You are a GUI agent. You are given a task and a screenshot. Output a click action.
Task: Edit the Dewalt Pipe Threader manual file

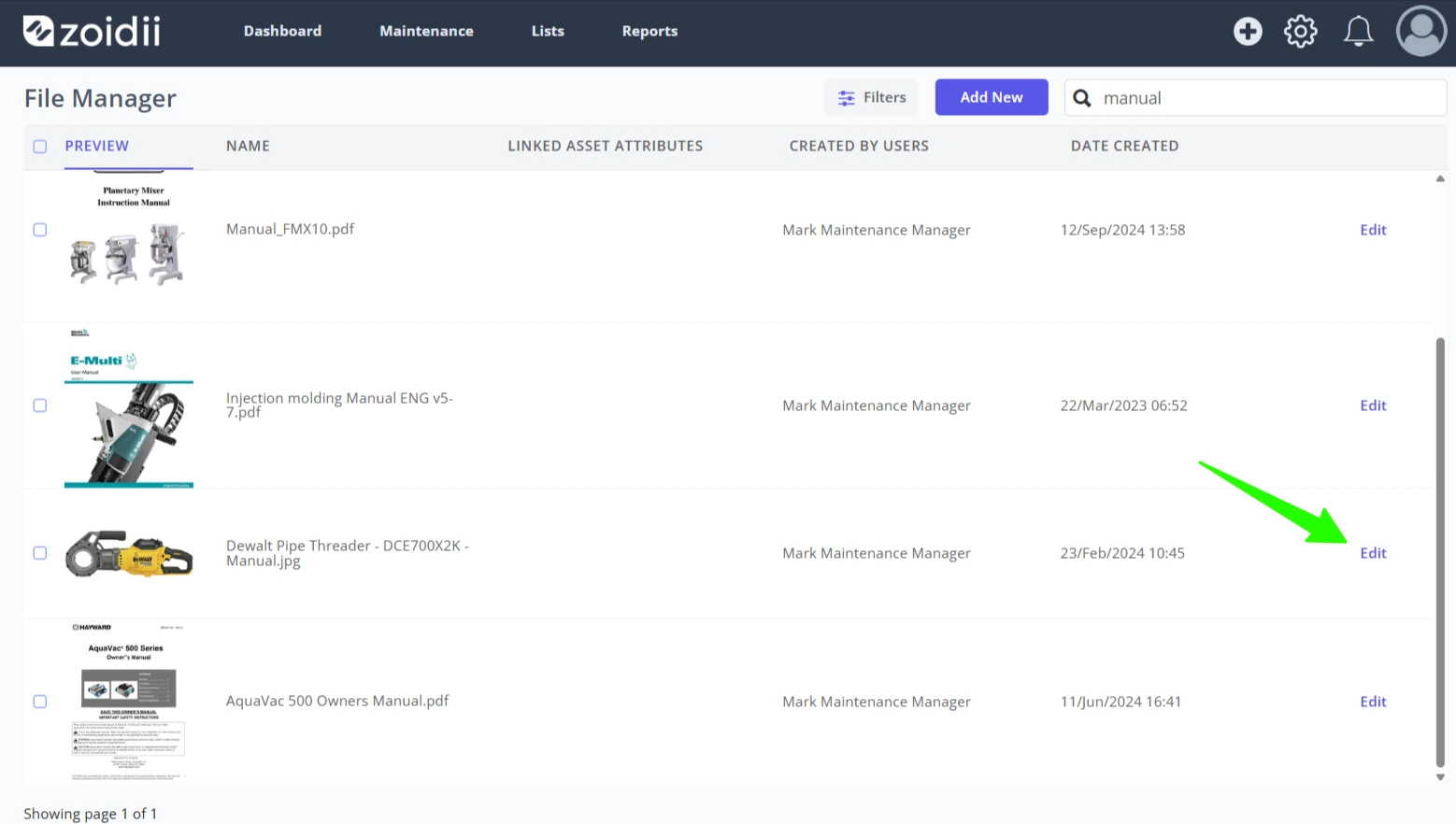[x=1373, y=553]
